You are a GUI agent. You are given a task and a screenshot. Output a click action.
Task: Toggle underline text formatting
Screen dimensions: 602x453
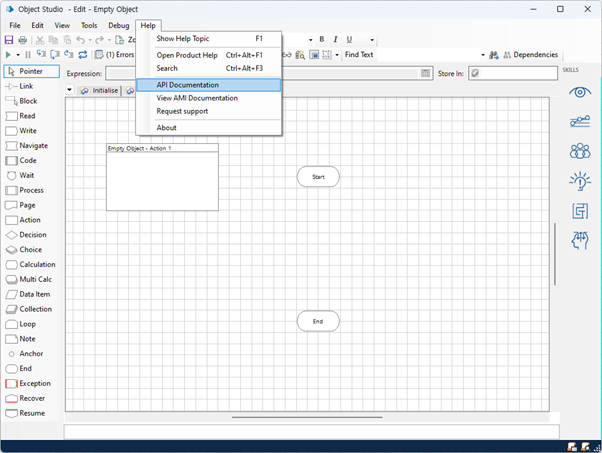point(349,40)
